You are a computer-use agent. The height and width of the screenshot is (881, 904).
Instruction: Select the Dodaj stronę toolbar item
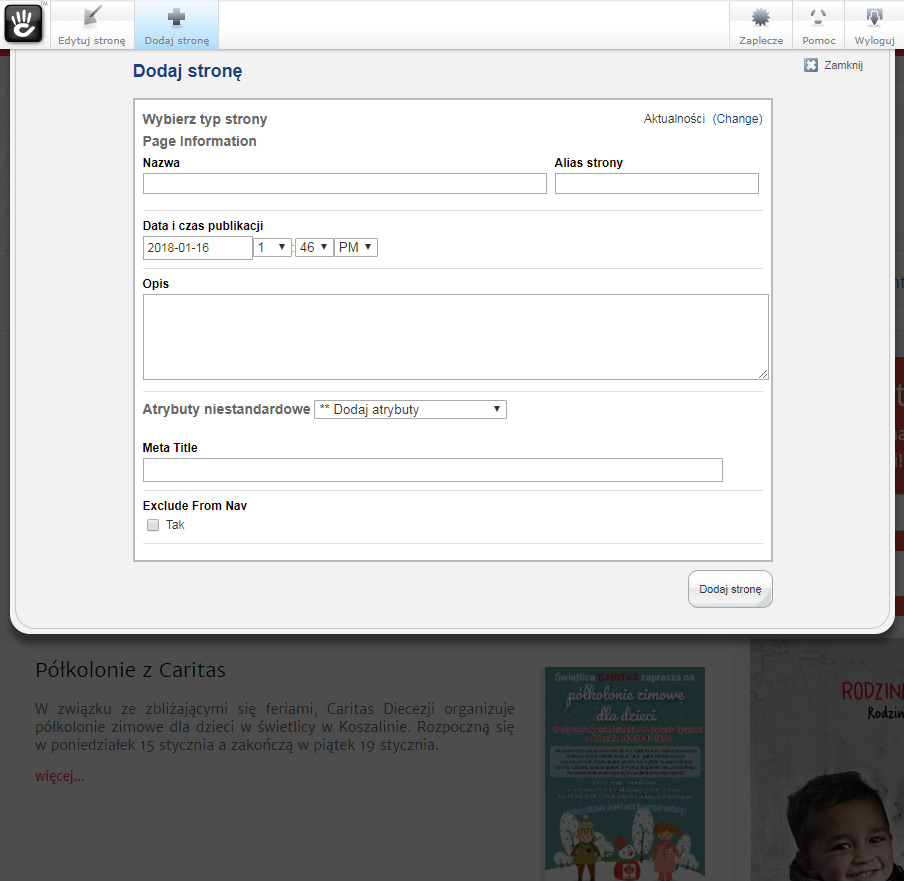pyautogui.click(x=176, y=25)
